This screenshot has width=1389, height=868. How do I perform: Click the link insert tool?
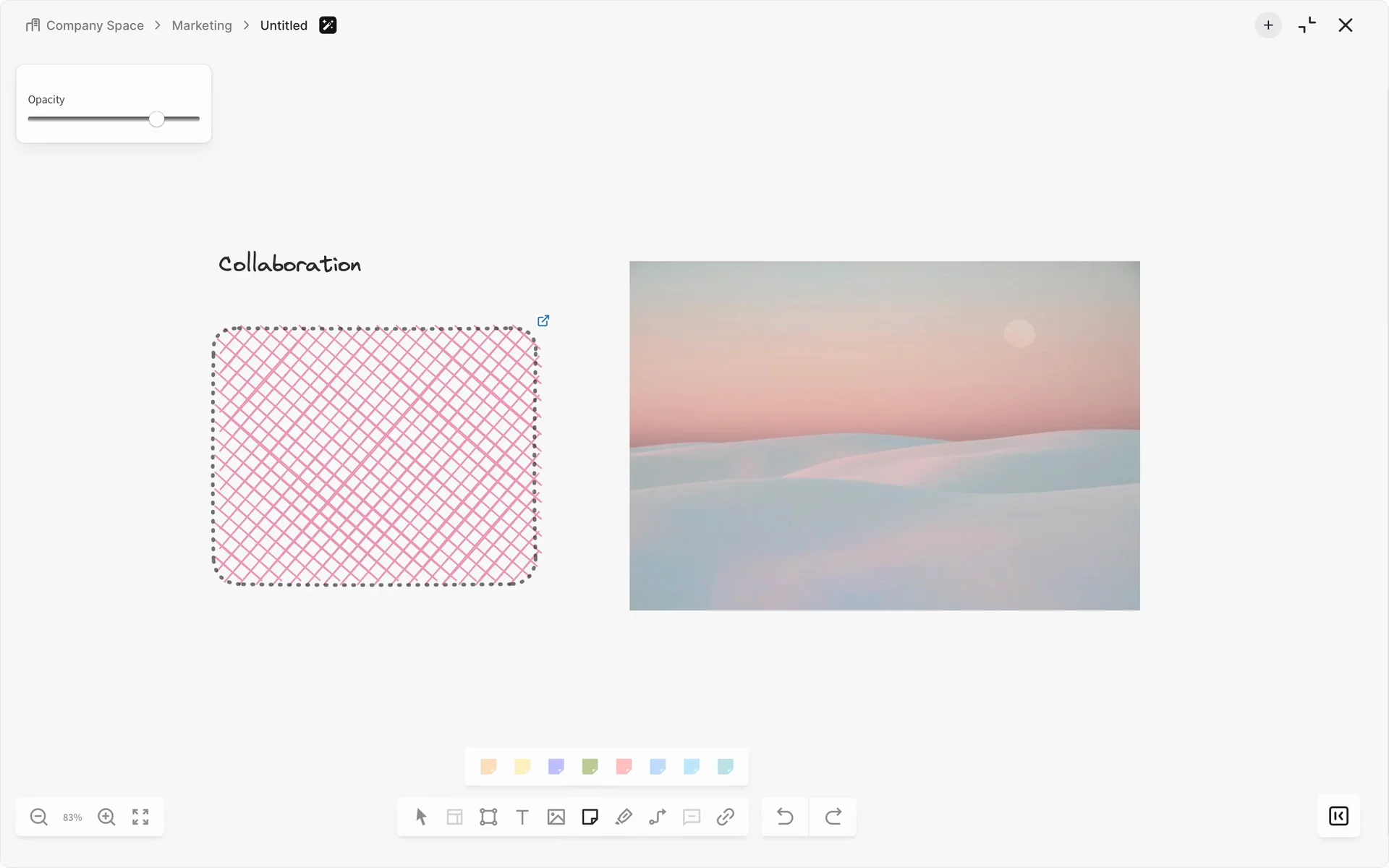[726, 817]
